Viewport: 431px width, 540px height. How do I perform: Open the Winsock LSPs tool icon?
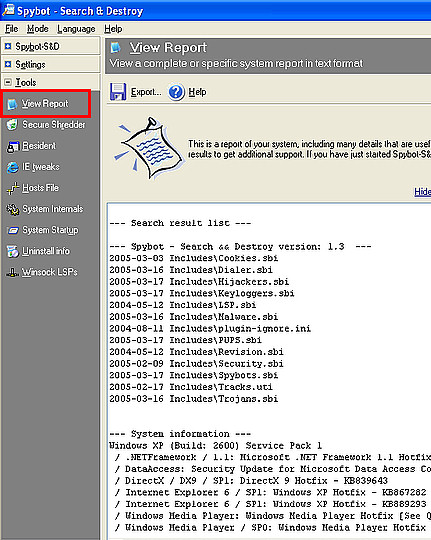click(12, 273)
